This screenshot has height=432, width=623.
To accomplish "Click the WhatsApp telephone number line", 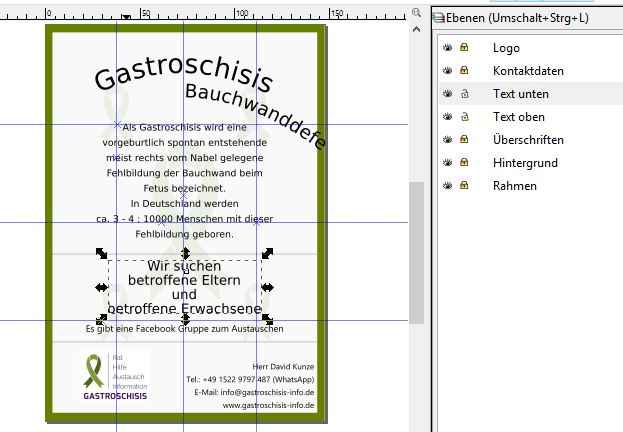I will tap(250, 380).
